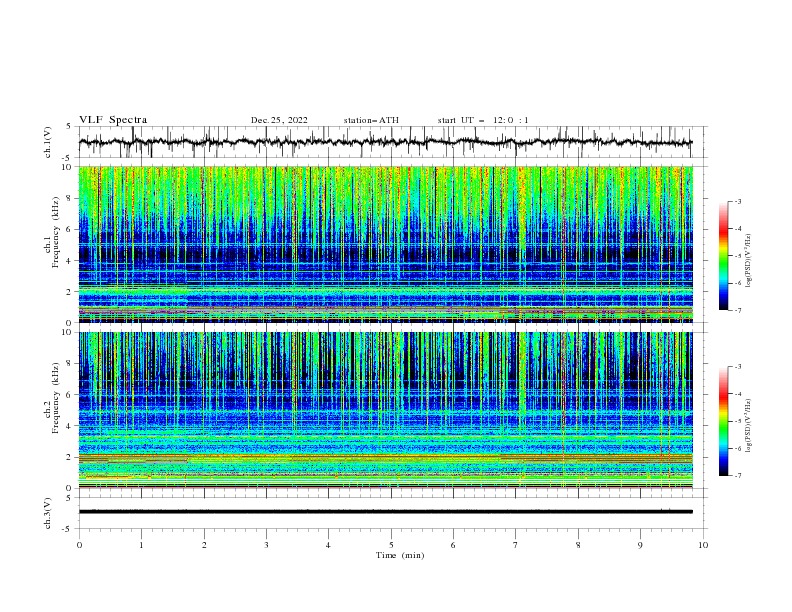
Task: Click the "Time (min)" axis label
Action: [400, 555]
